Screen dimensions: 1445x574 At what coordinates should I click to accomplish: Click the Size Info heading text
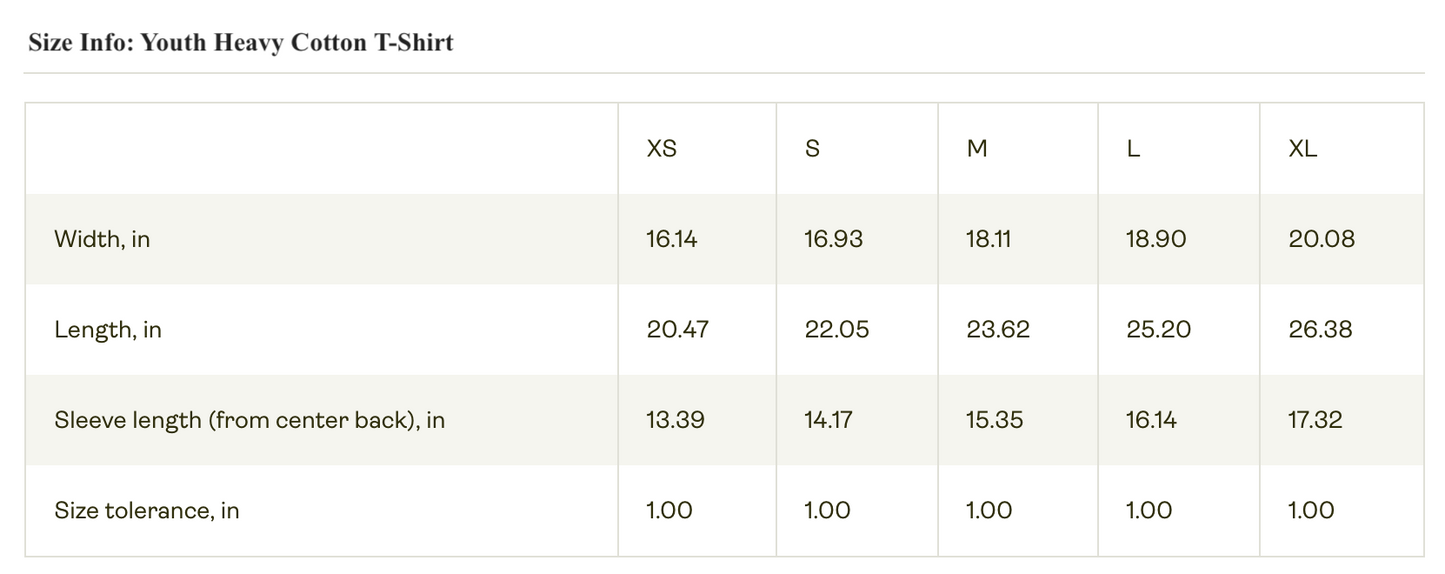click(240, 42)
